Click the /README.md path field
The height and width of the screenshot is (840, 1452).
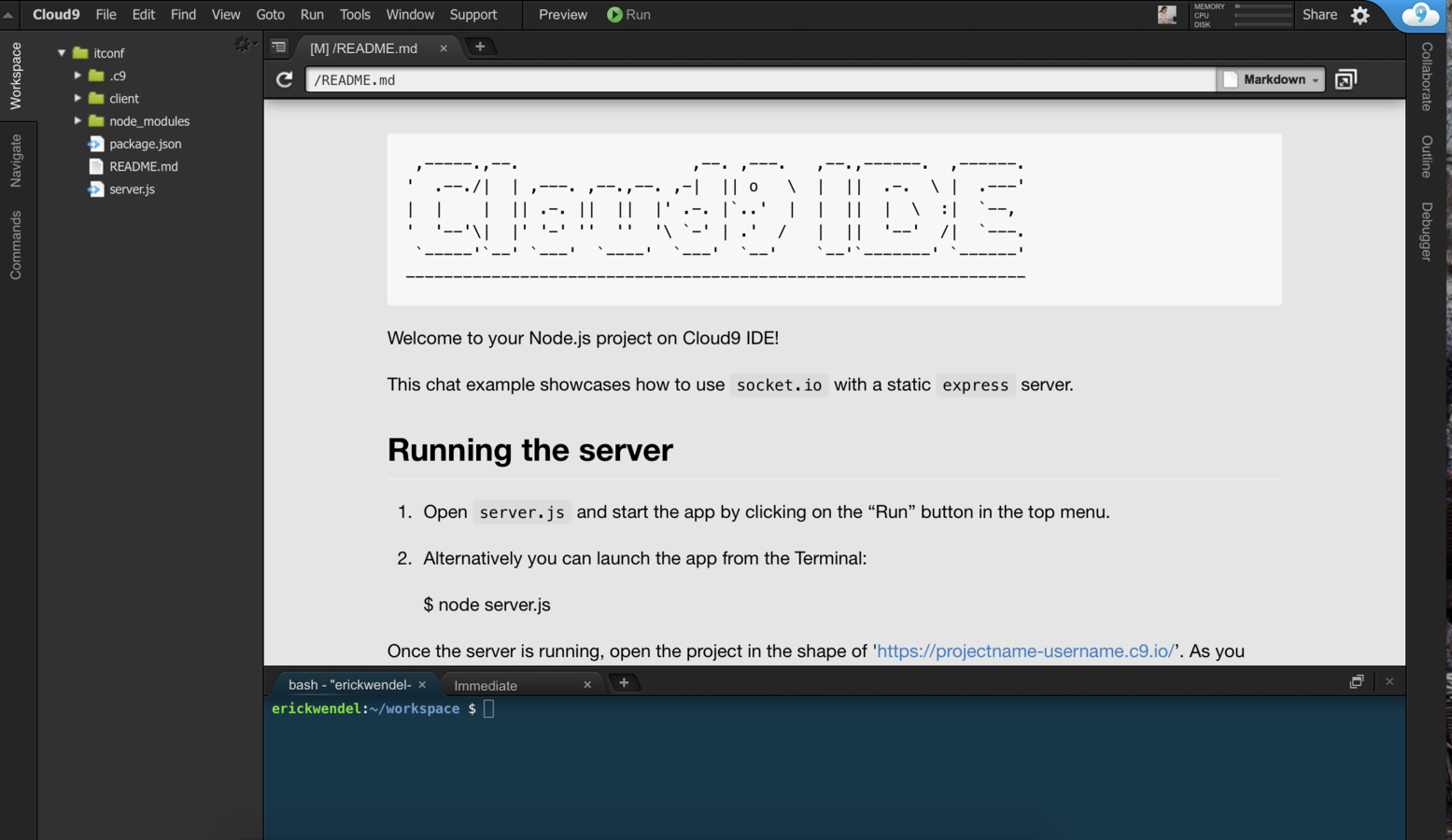coord(760,80)
